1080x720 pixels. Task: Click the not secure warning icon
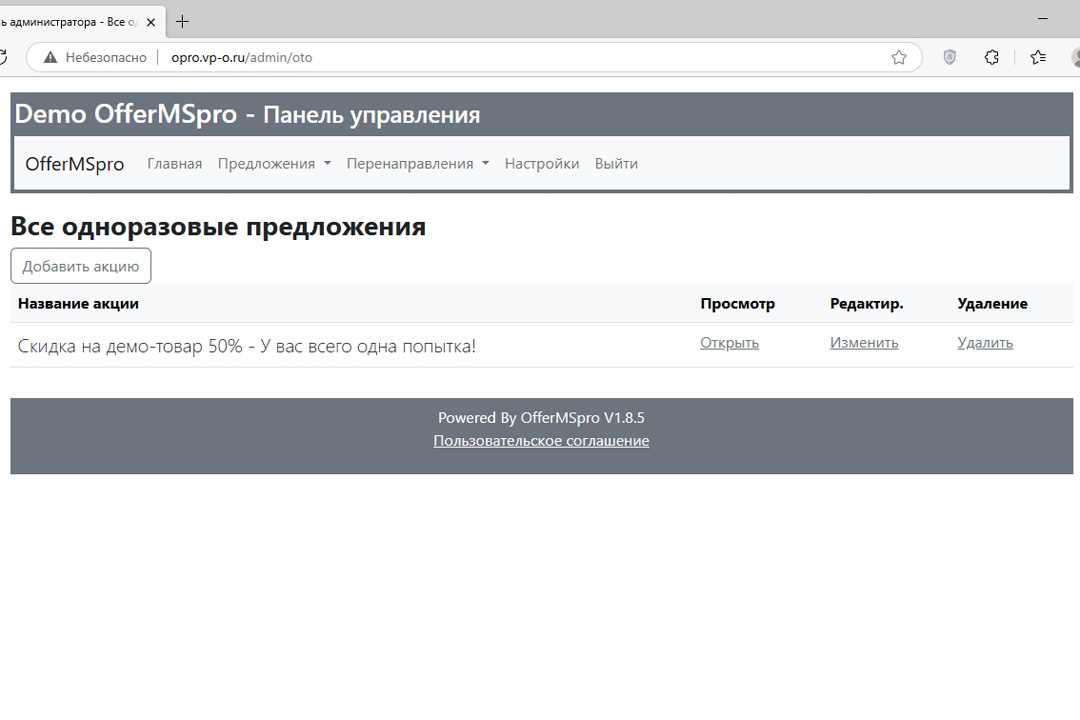(x=50, y=57)
